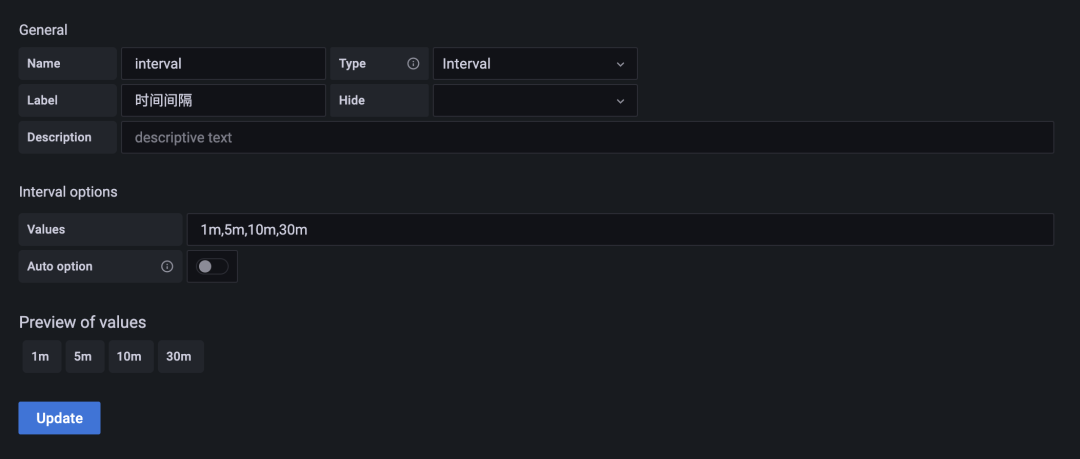Click the Type info icon
This screenshot has height=459, width=1080.
pyautogui.click(x=413, y=64)
